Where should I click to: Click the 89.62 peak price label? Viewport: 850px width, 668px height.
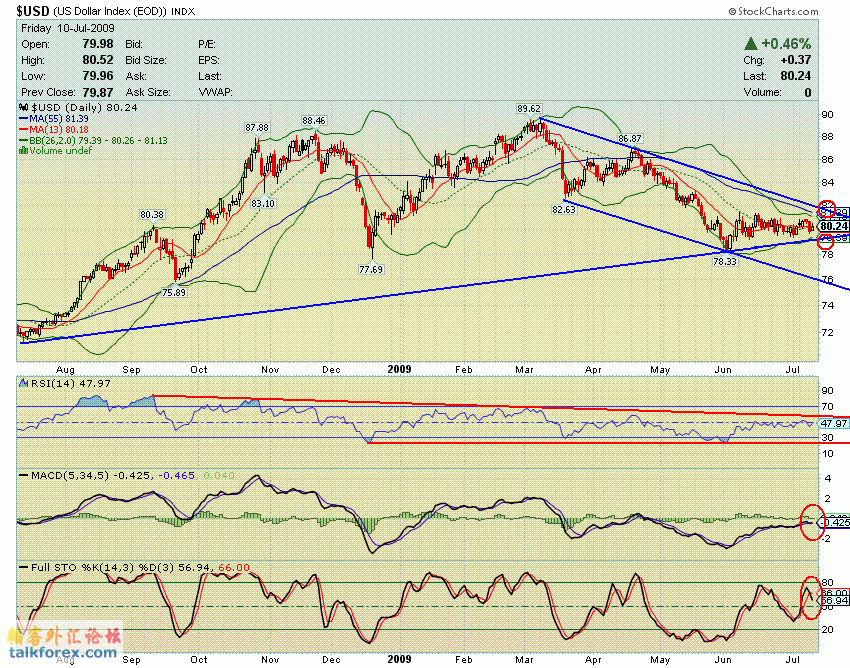coord(529,109)
